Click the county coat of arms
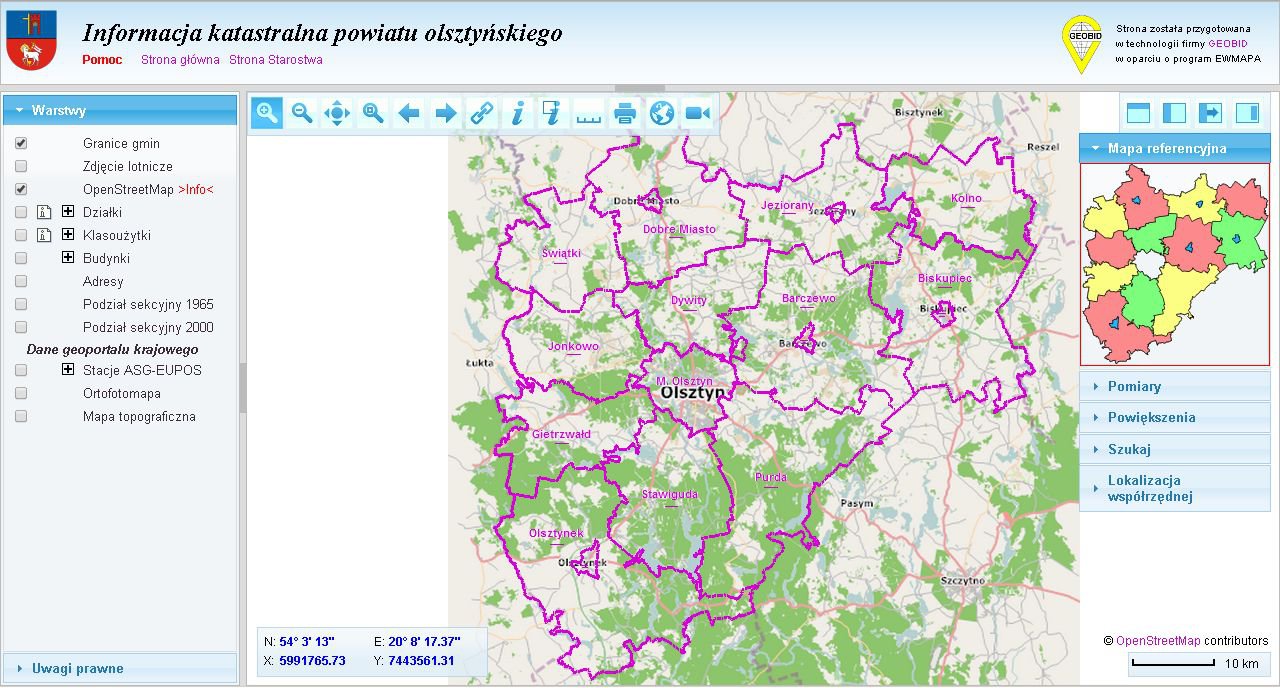This screenshot has width=1280, height=688. (x=31, y=41)
